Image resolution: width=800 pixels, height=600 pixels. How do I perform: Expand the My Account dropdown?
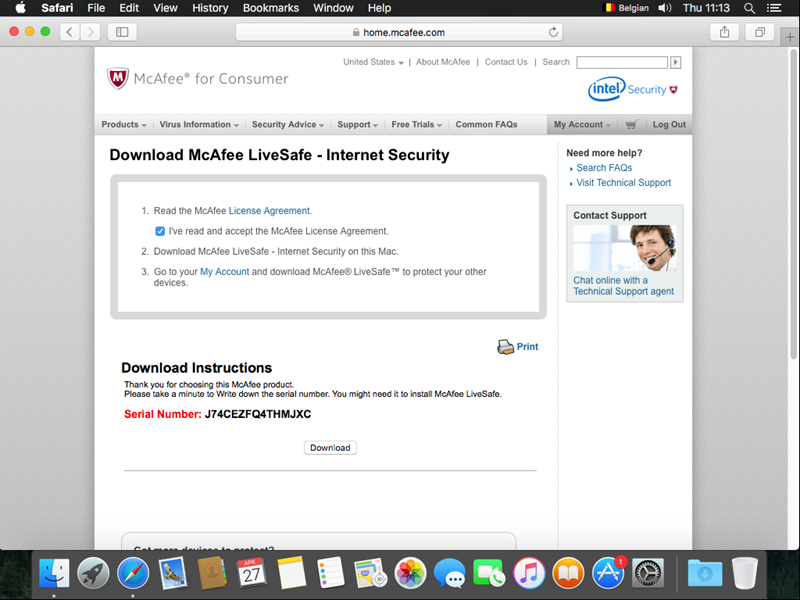[x=582, y=124]
